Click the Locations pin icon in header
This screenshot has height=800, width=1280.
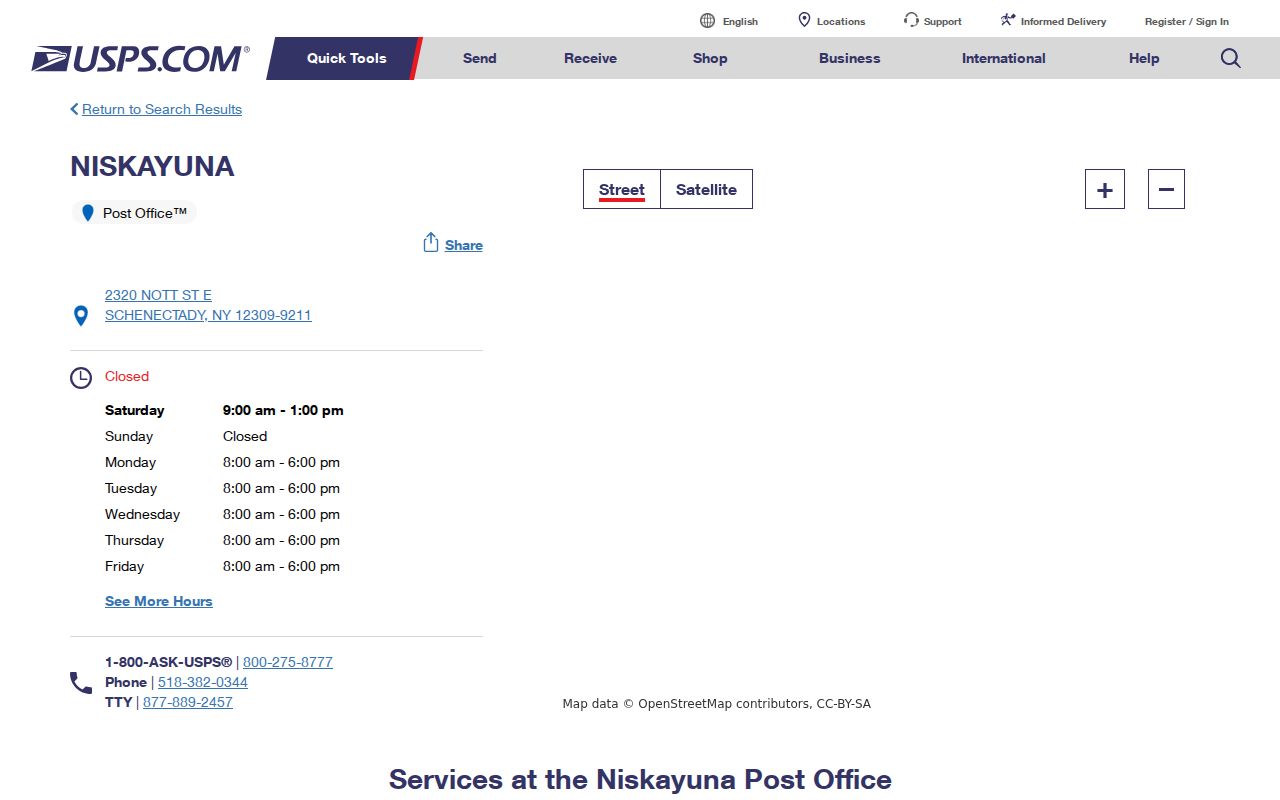804,20
